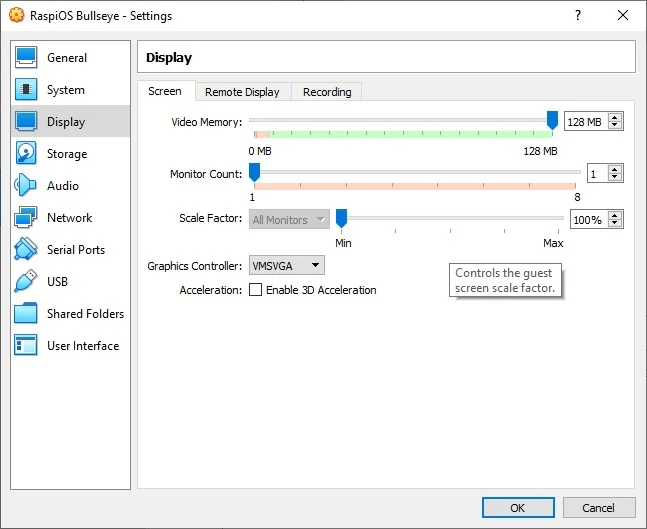Select the USB plug icon
647x529 pixels.
coord(26,281)
